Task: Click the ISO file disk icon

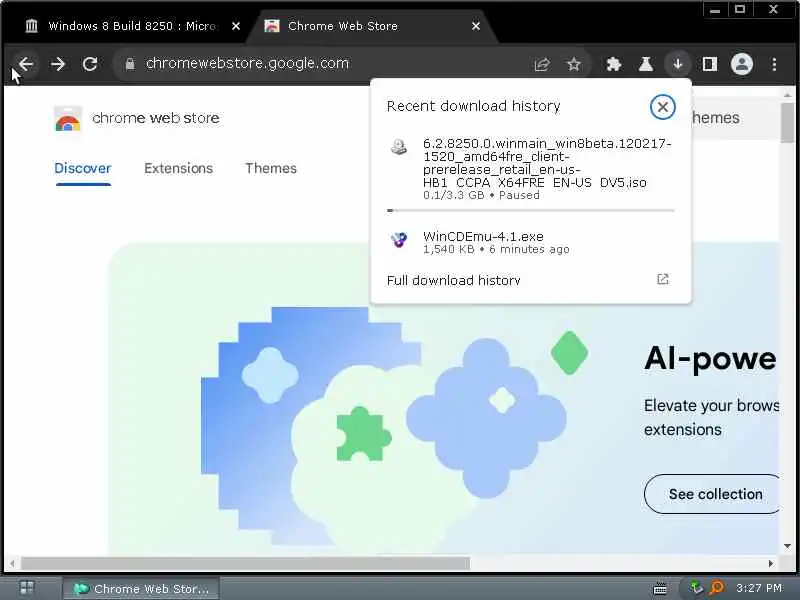Action: click(x=399, y=147)
